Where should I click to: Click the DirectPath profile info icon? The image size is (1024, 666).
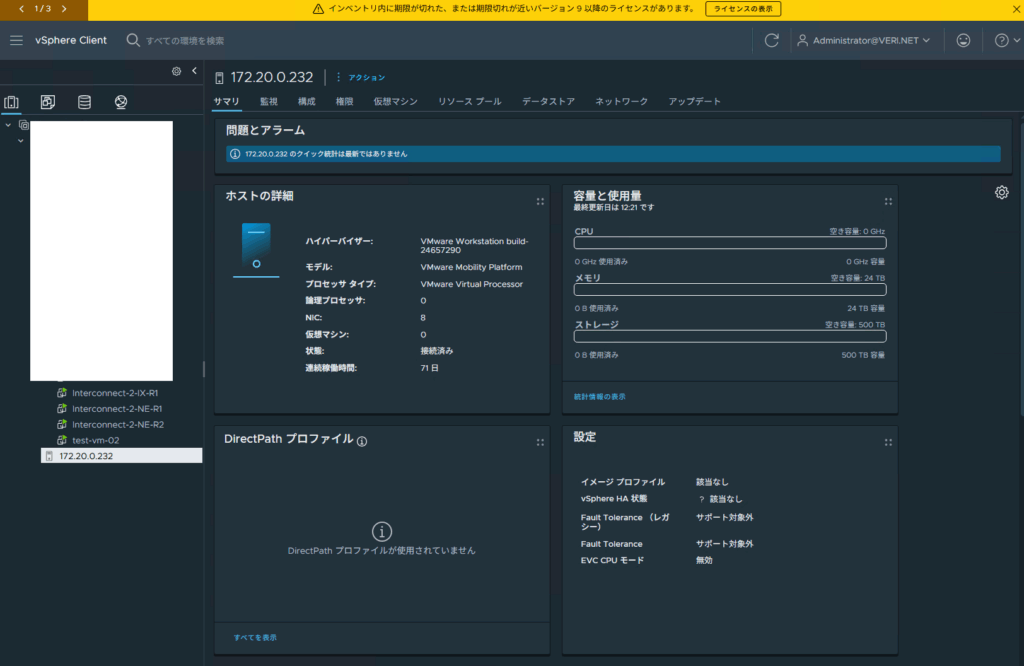click(x=362, y=441)
